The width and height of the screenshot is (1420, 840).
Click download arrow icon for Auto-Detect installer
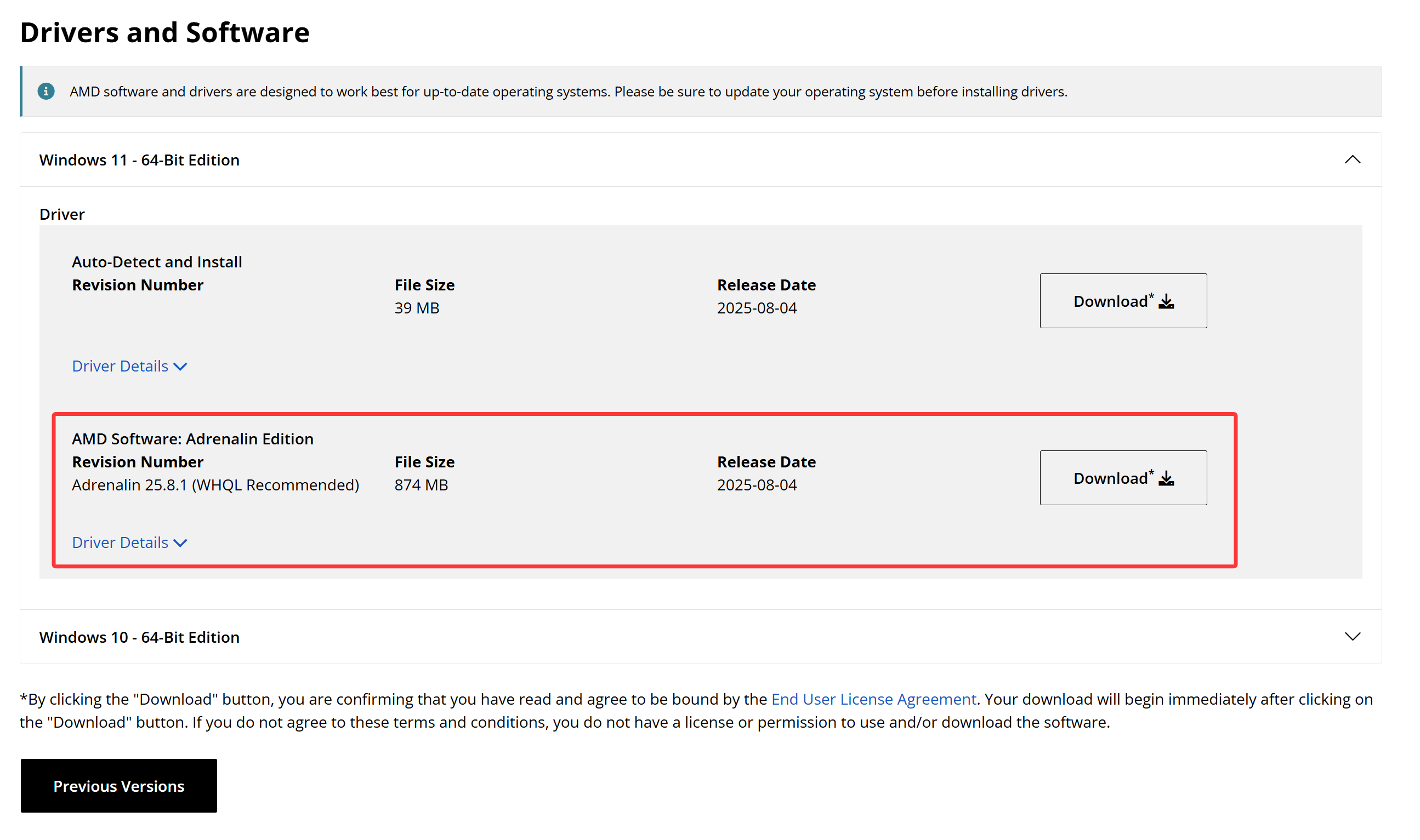point(1166,302)
